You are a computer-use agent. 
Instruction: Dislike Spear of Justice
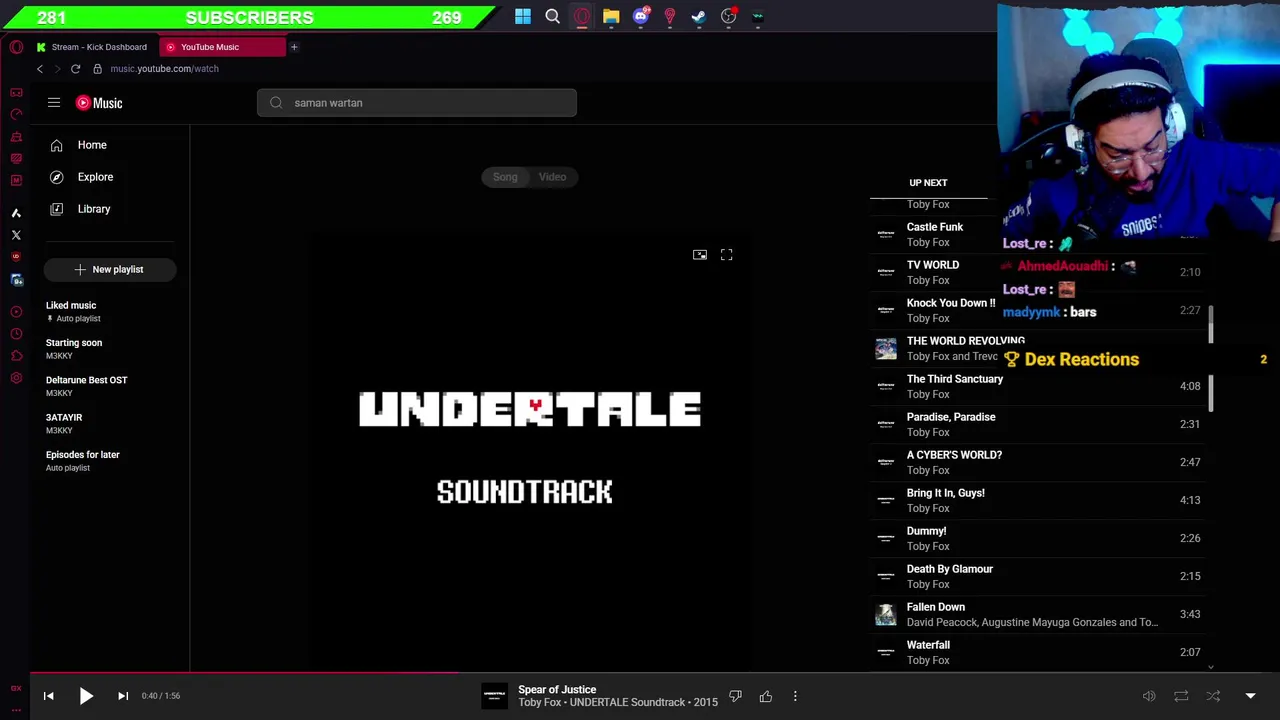pos(735,696)
